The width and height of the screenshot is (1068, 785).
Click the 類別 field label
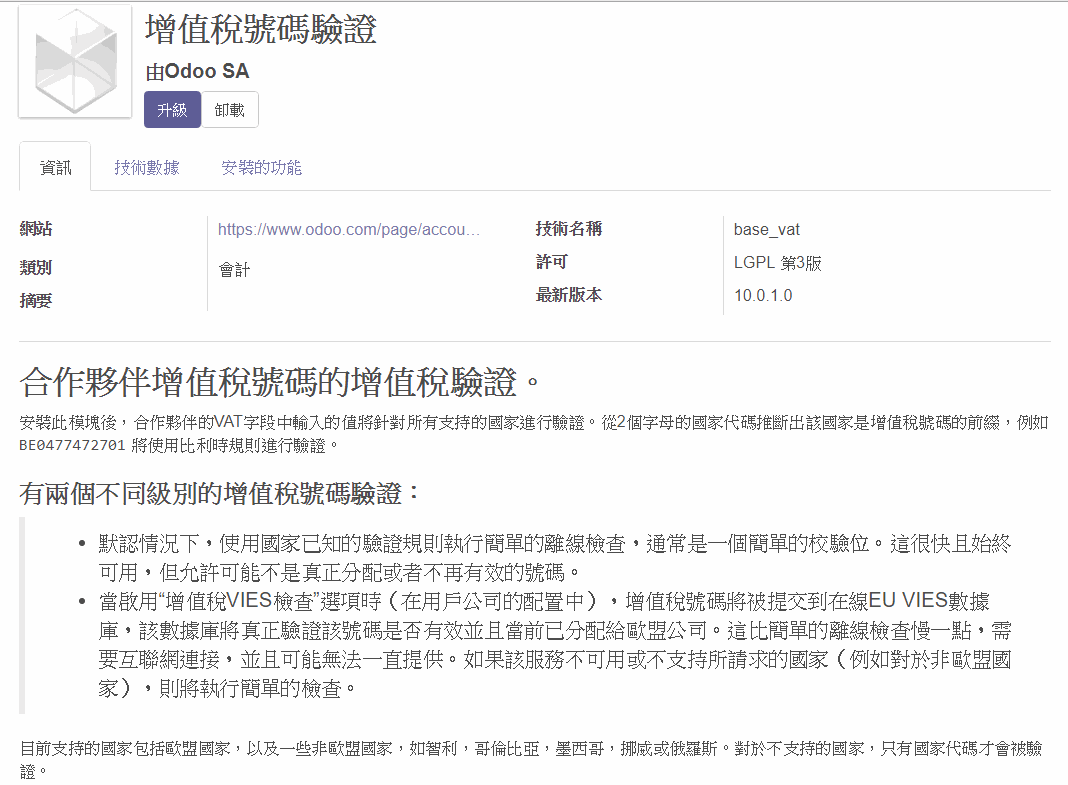(x=36, y=268)
